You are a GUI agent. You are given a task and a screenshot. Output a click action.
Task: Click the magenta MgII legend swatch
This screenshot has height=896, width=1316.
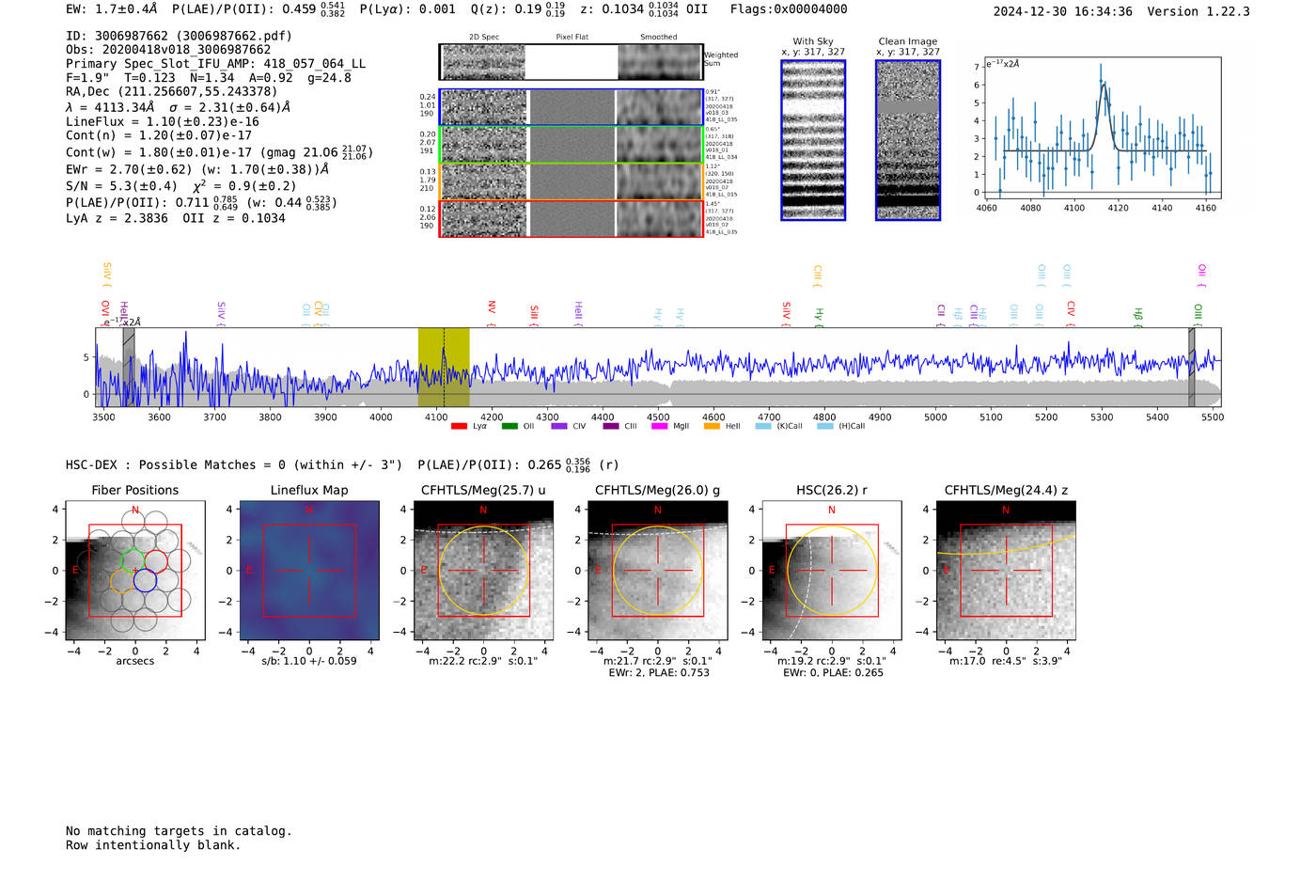pyautogui.click(x=659, y=427)
